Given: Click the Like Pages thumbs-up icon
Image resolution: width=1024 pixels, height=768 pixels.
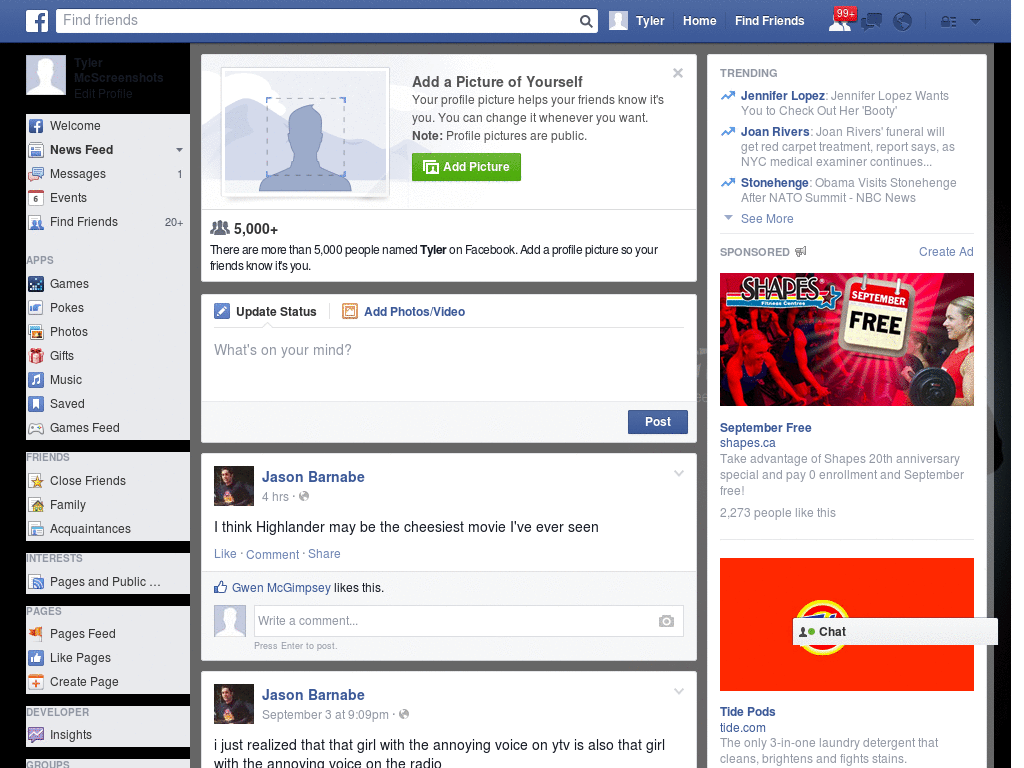Looking at the screenshot, I should point(37,658).
